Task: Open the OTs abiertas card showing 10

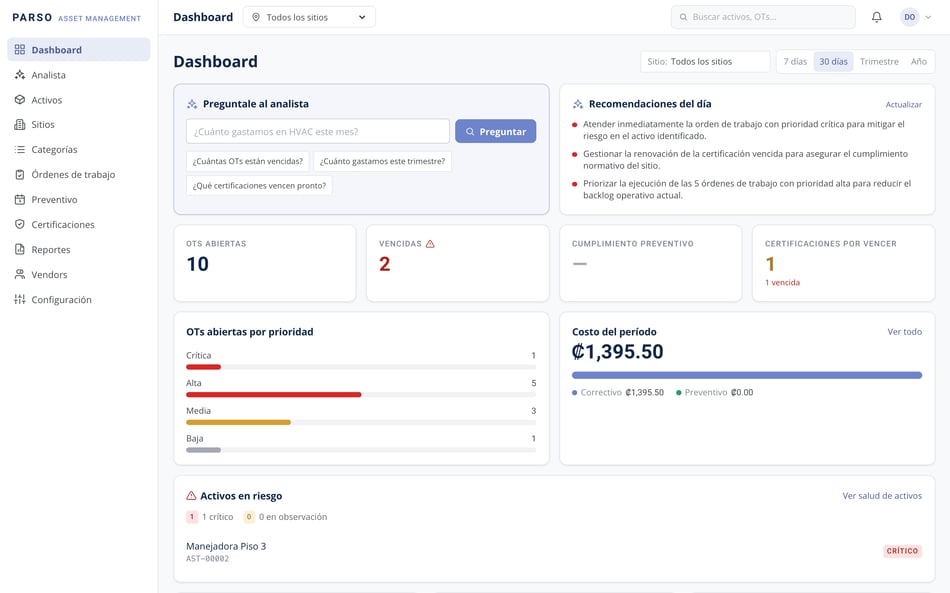Action: click(265, 263)
